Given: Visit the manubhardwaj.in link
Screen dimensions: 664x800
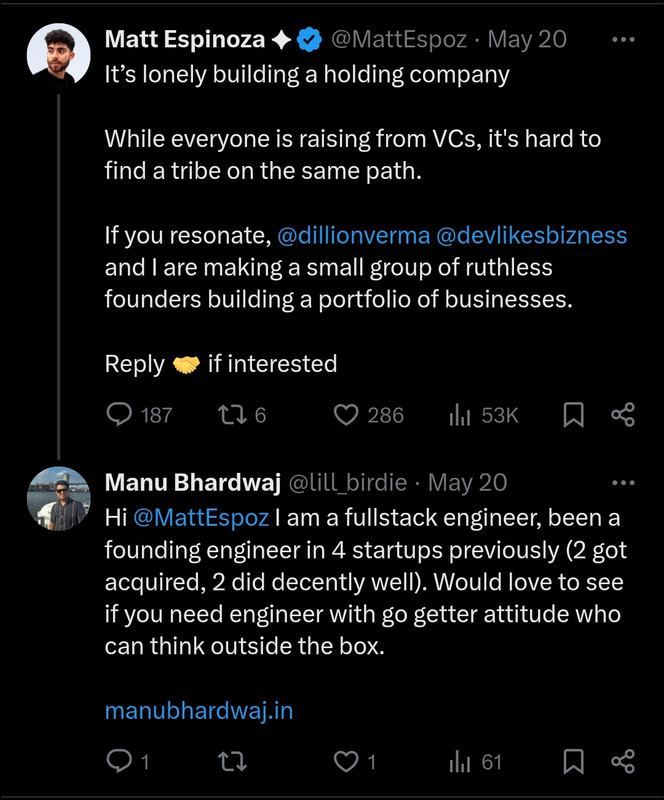Looking at the screenshot, I should [198, 711].
